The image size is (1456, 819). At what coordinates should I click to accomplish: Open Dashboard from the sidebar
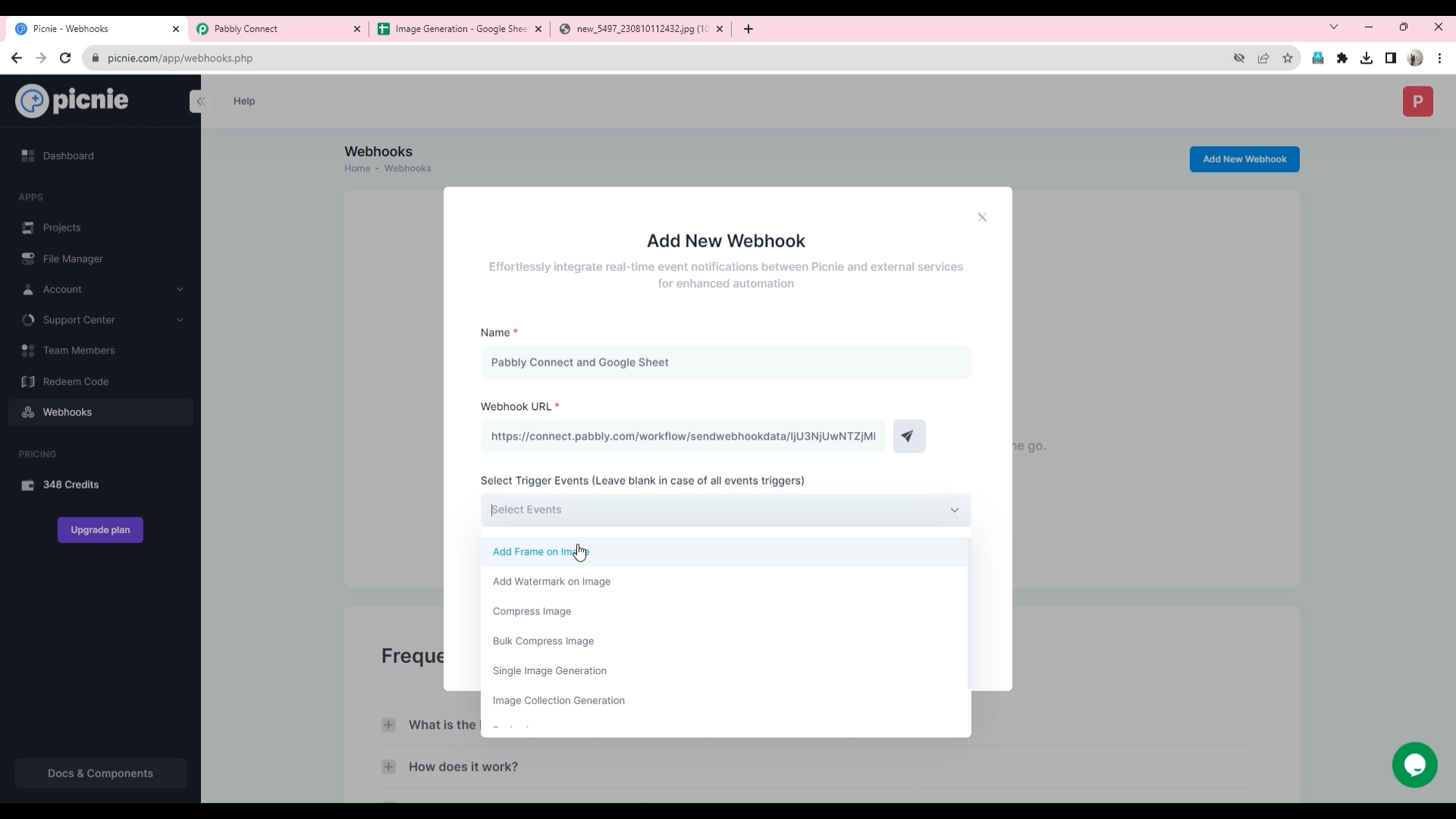[x=68, y=155]
